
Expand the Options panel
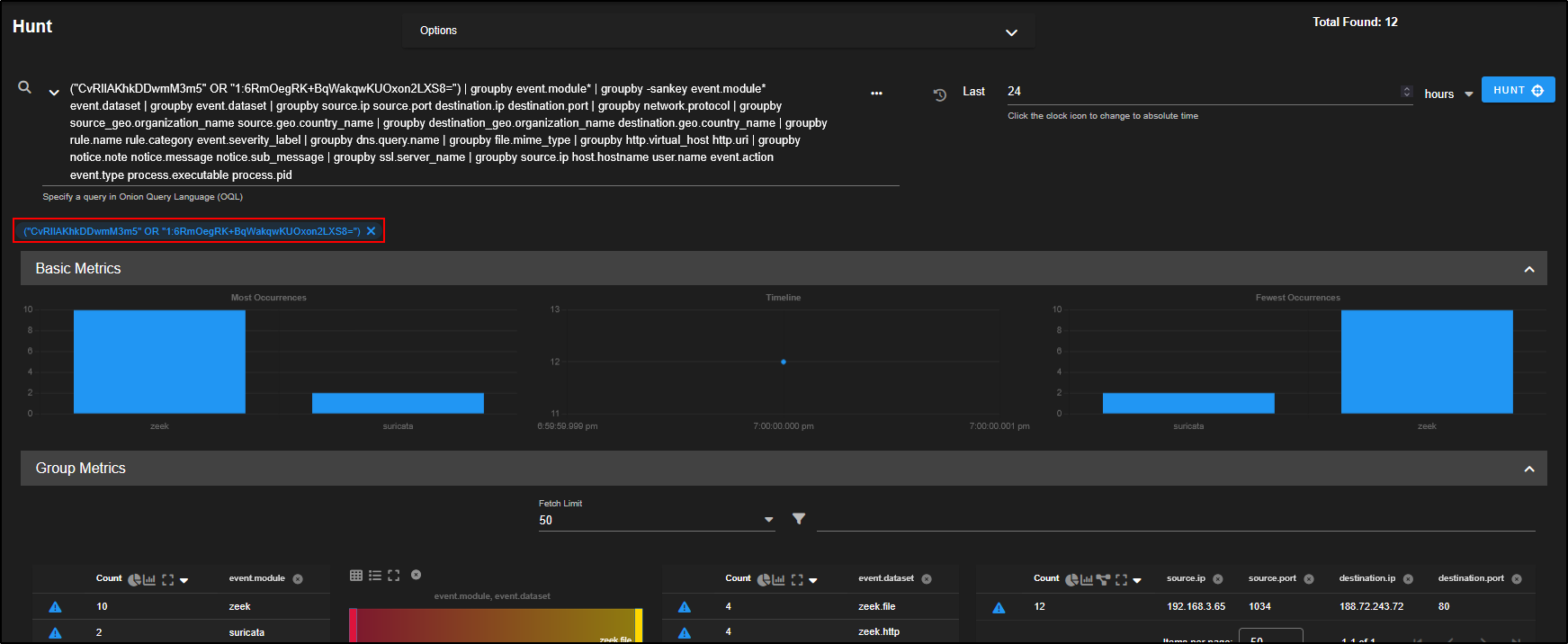pos(1011,32)
